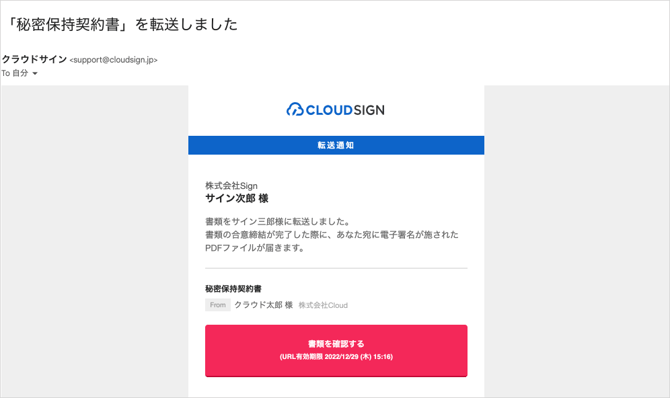The image size is (670, 398).
Task: Click the company label 株式会社Cloud
Action: 323,305
